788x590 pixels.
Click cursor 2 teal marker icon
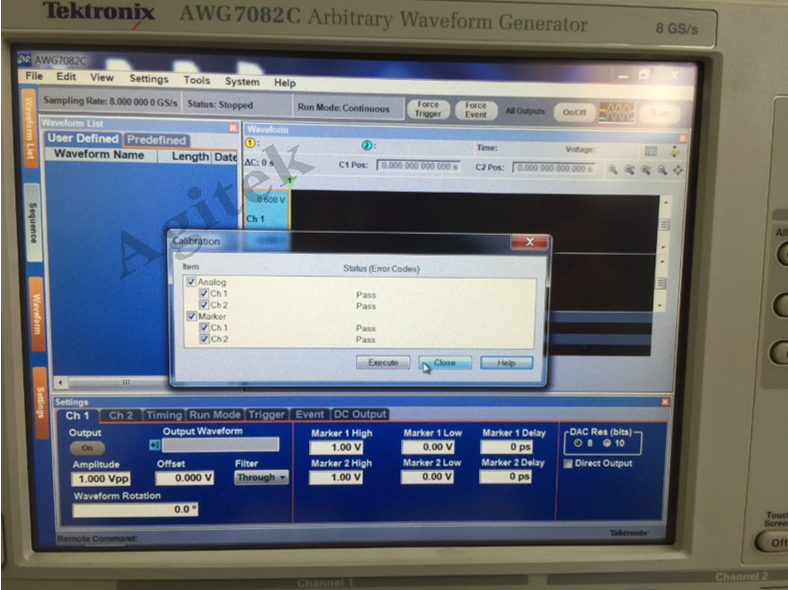366,145
